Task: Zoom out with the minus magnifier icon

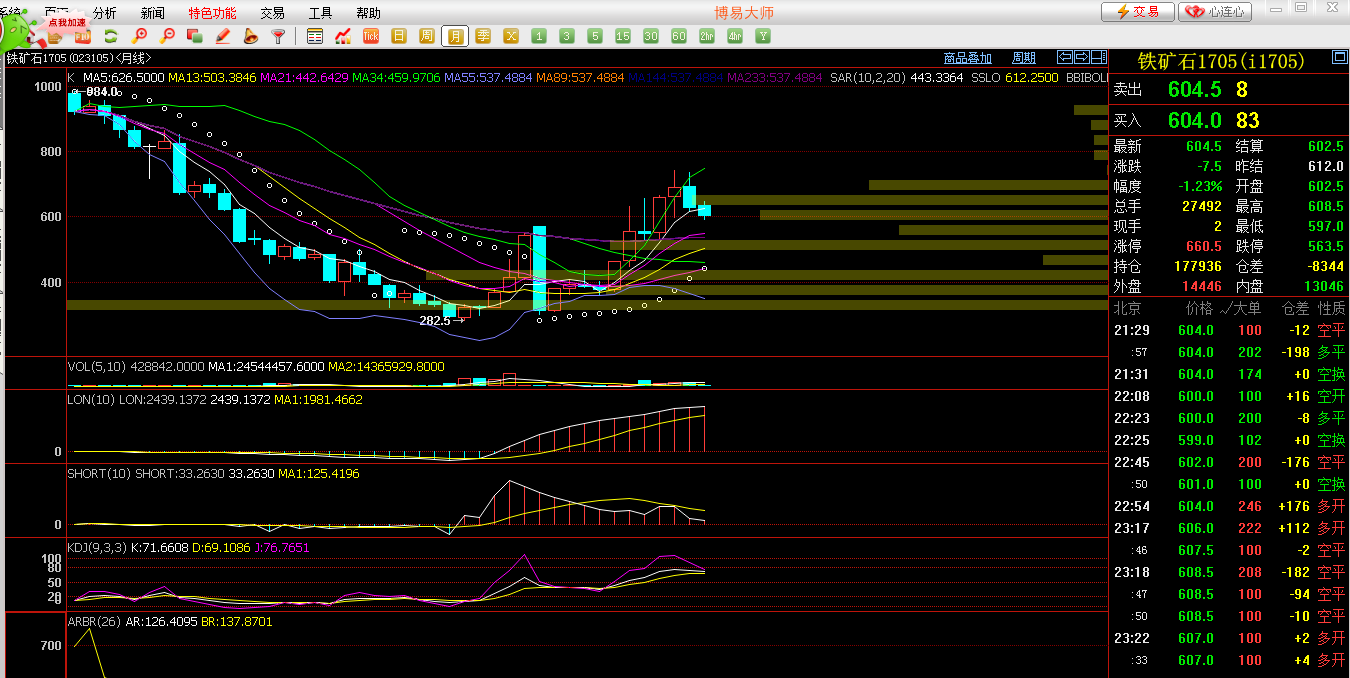Action: (x=167, y=36)
